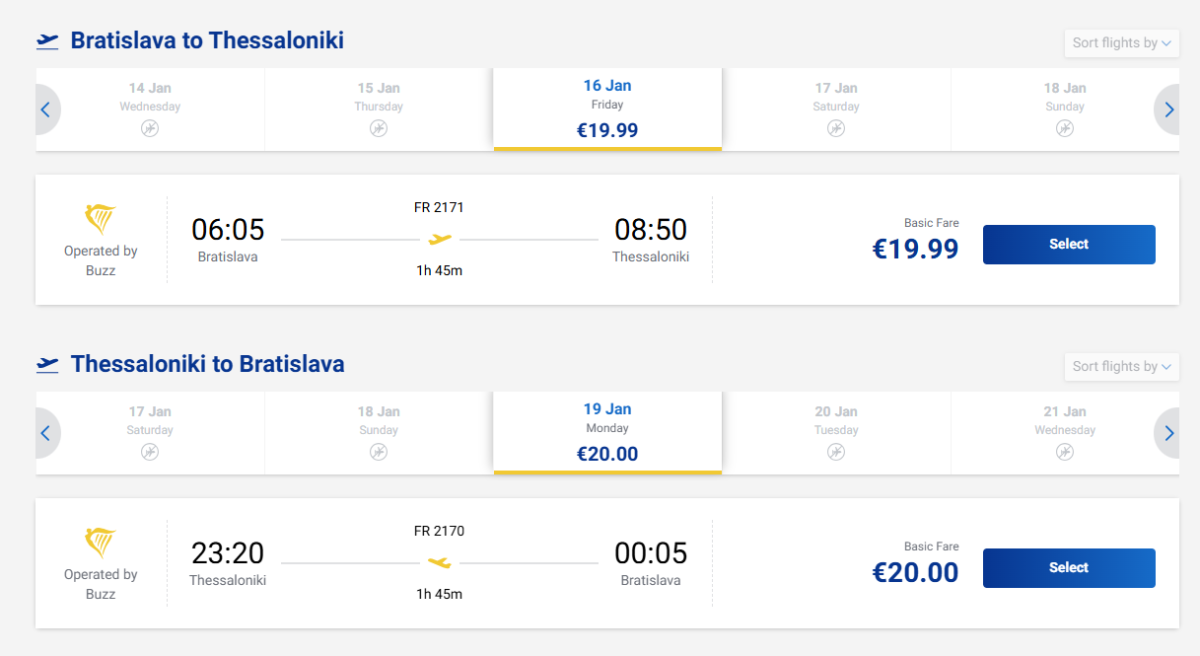Click the Ryanair harp logo on return flight
Screen dimensions: 1200x656
tap(100, 542)
